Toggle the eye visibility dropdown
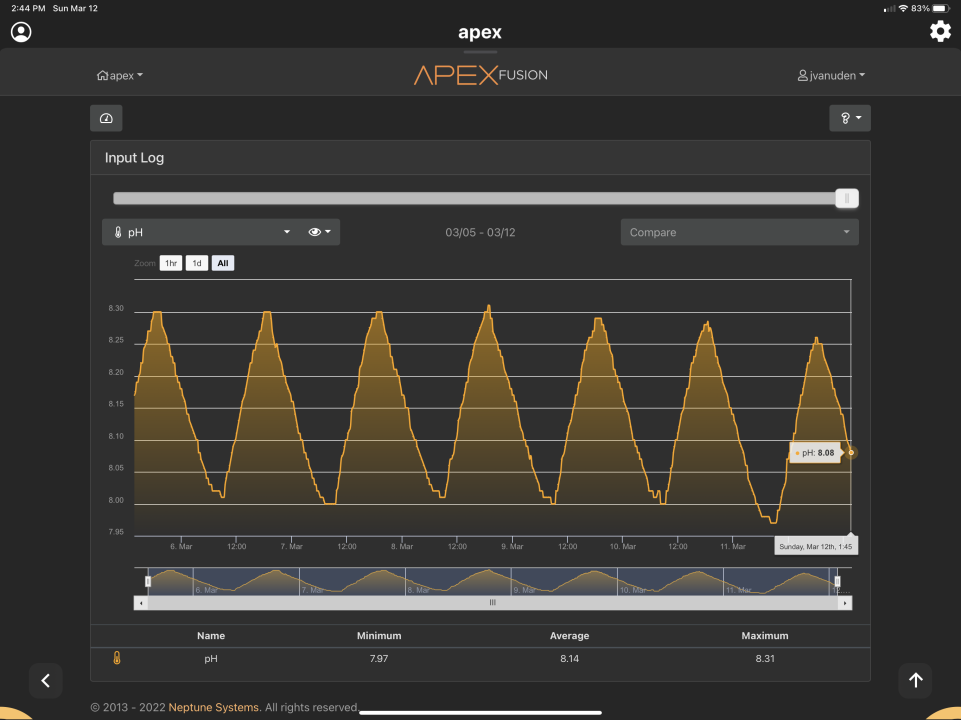 [319, 232]
